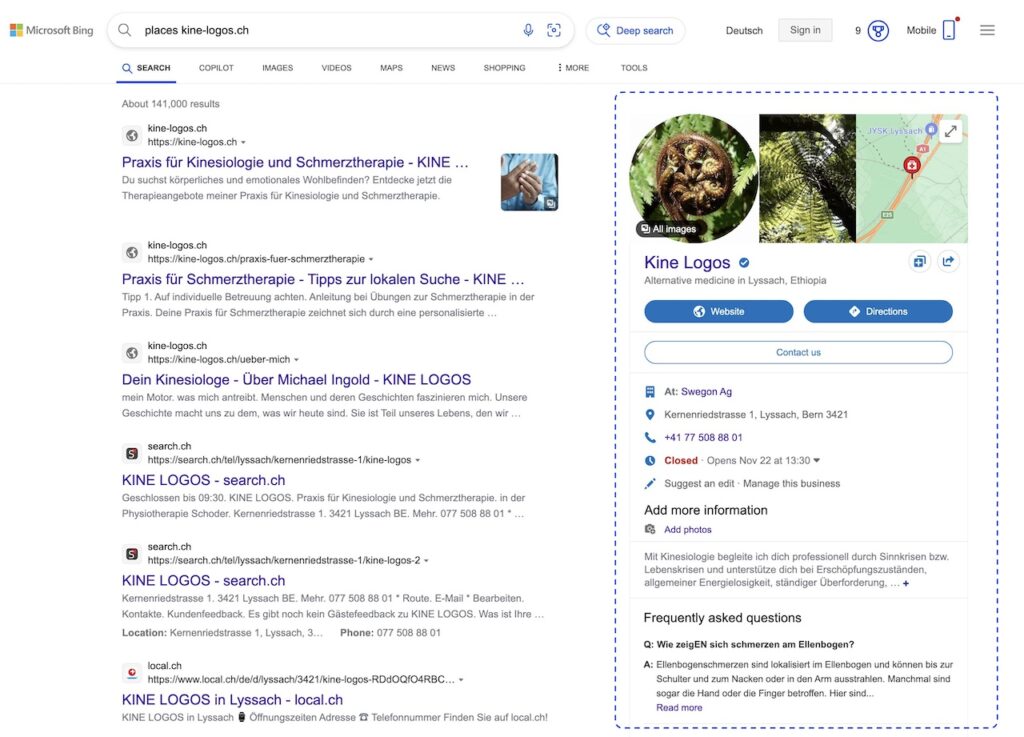This screenshot has height=737, width=1024.
Task: Click the save-to-collection icon beside Kine Logos
Action: click(x=920, y=262)
